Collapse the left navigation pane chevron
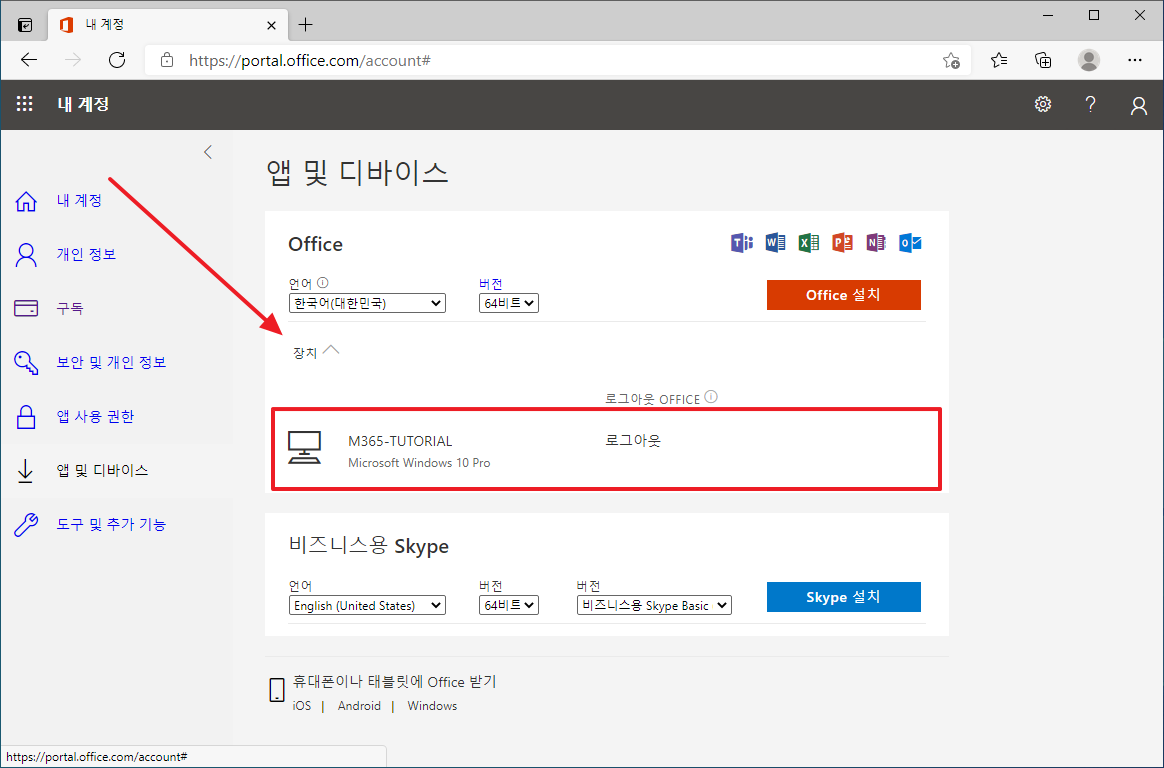 tap(208, 152)
